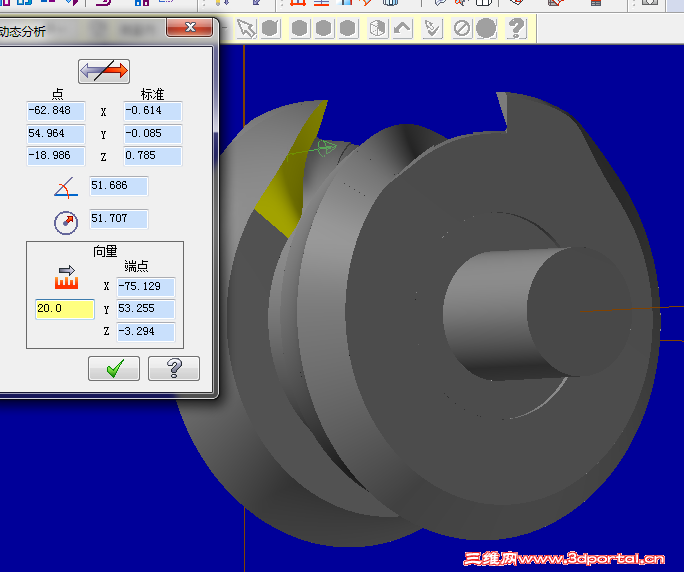Click the endpoint Y field 53.255
684x572 pixels.
[146, 309]
